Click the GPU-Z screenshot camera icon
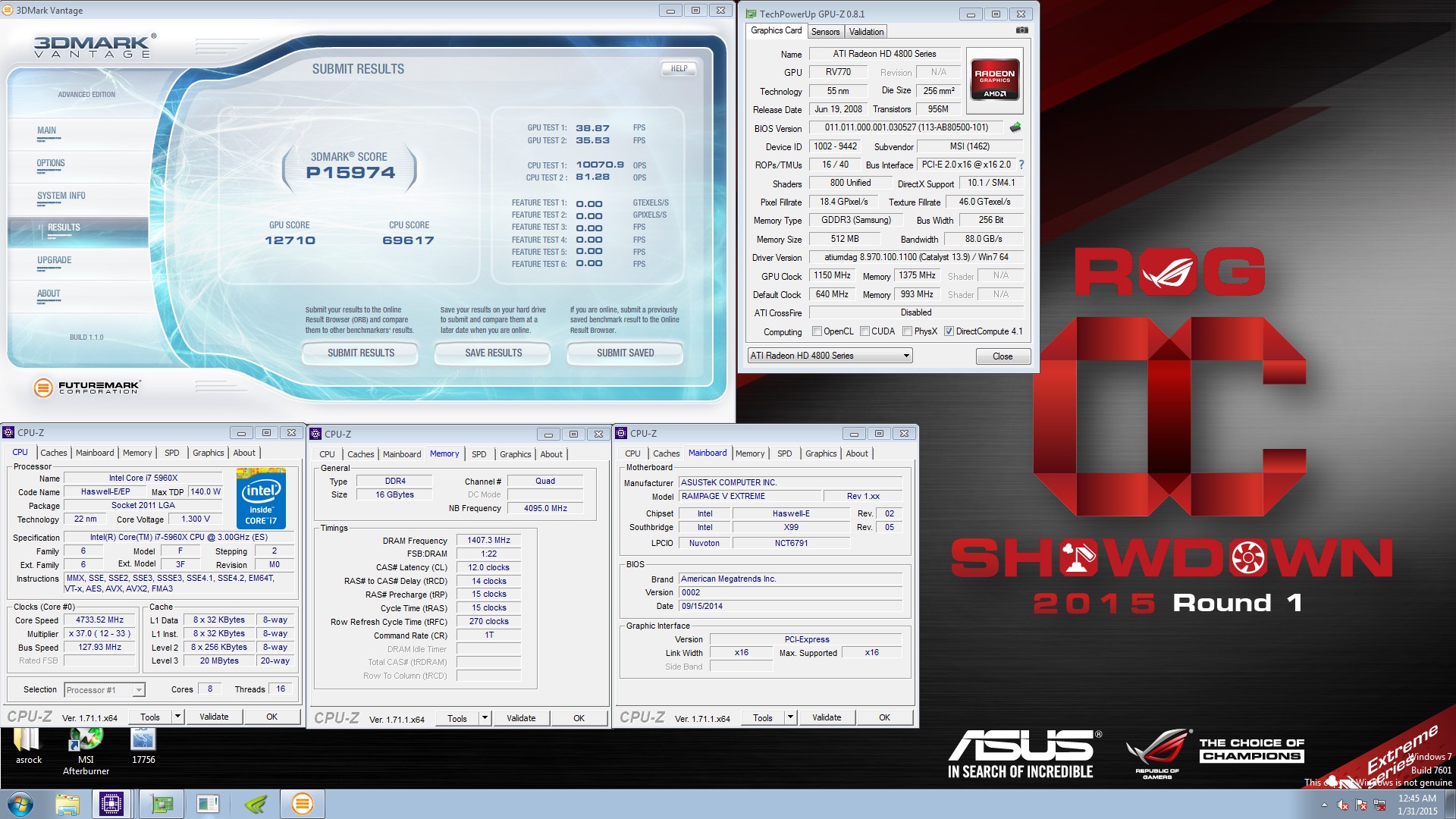 coord(1021,31)
